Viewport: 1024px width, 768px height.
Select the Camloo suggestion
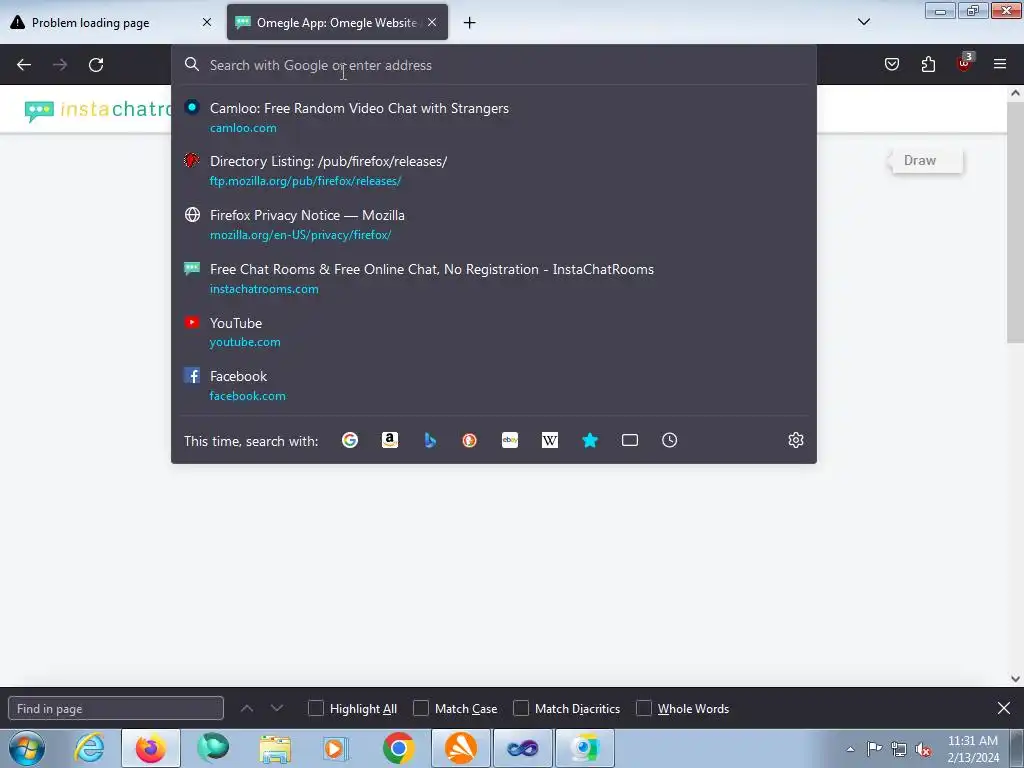[x=494, y=118]
